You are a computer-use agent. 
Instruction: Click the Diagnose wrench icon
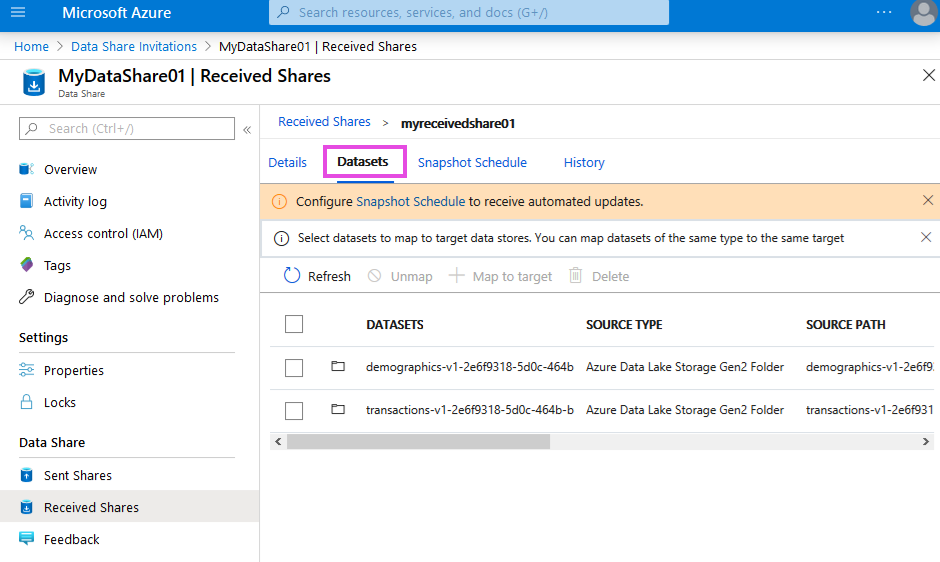[x=26, y=297]
